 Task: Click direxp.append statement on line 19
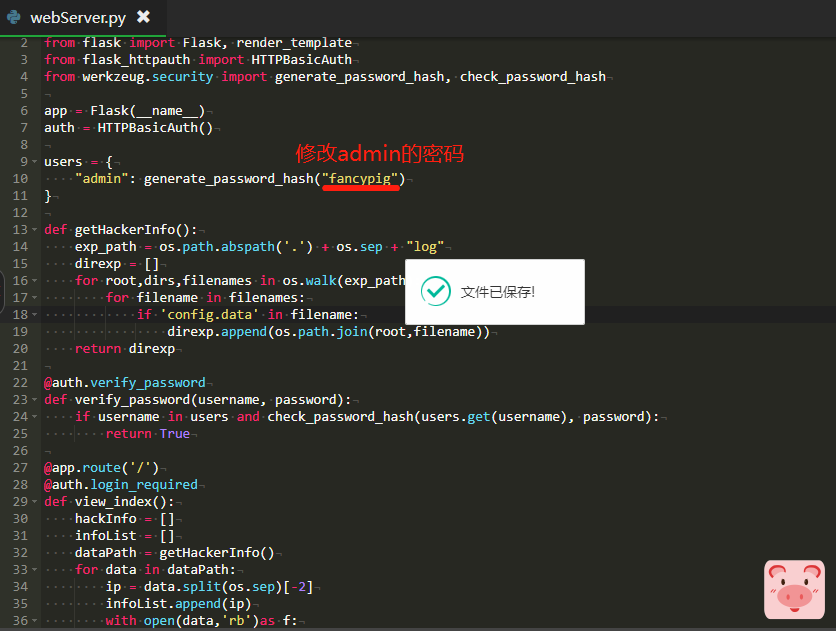[x=328, y=331]
